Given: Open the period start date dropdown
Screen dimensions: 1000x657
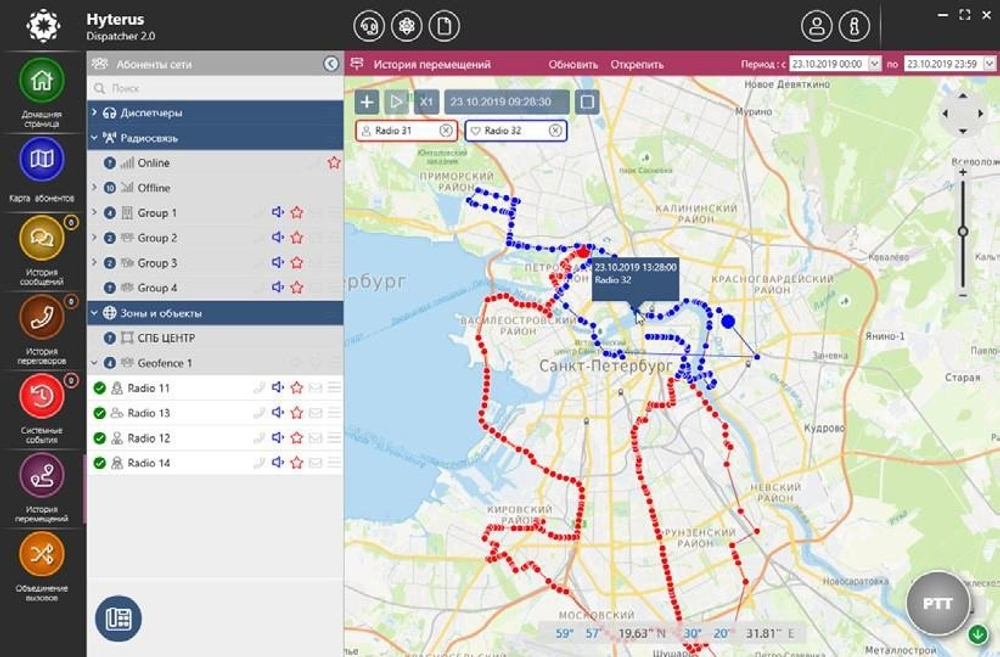Looking at the screenshot, I should (x=874, y=64).
